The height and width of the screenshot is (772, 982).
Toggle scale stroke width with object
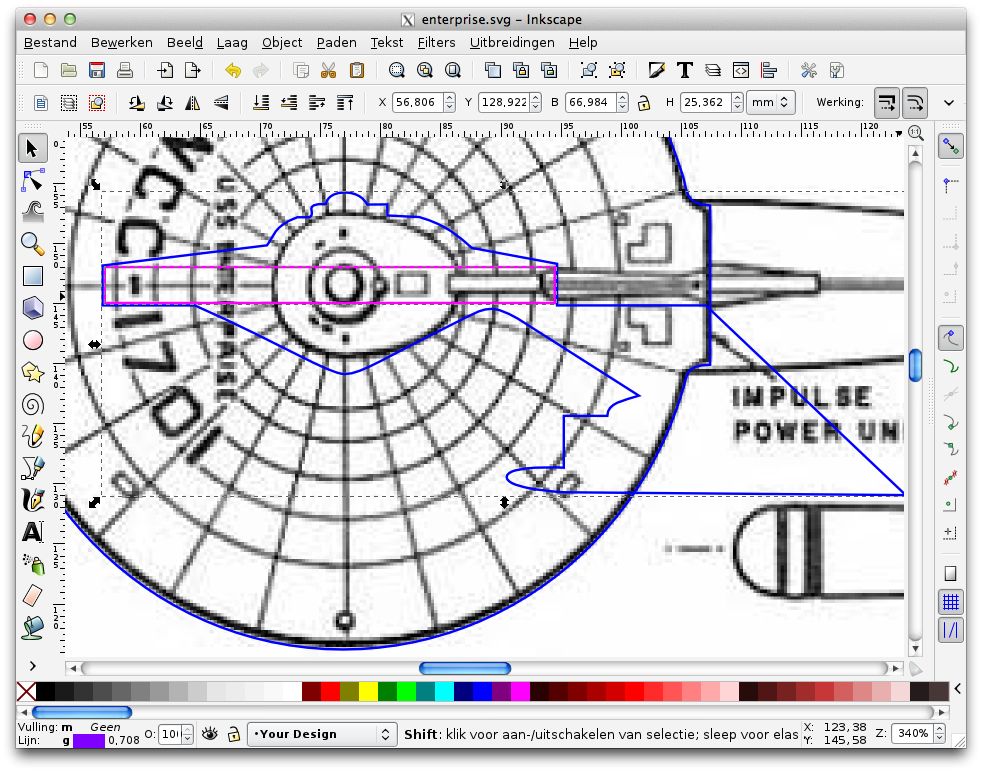[886, 103]
